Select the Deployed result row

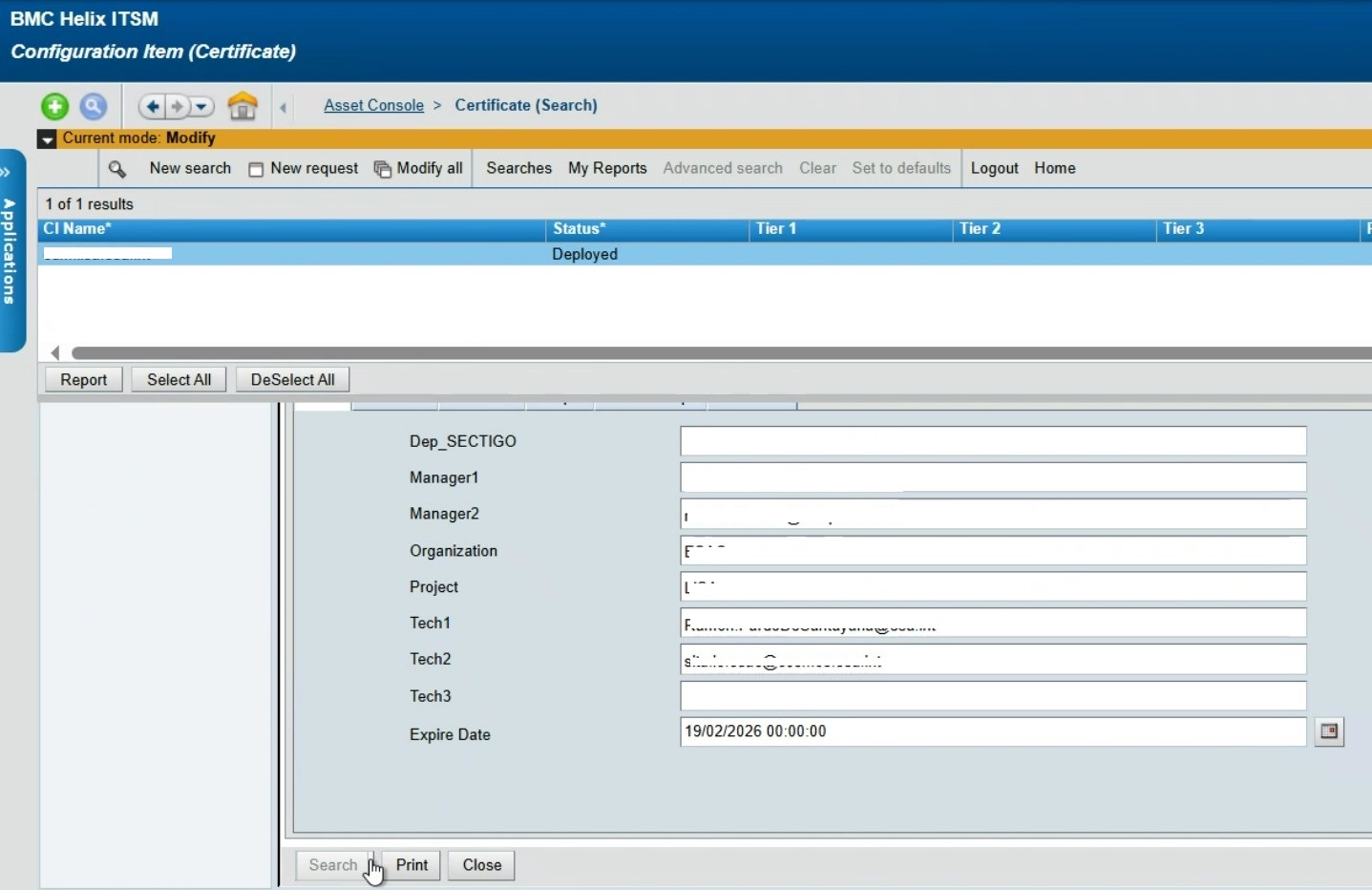point(584,254)
